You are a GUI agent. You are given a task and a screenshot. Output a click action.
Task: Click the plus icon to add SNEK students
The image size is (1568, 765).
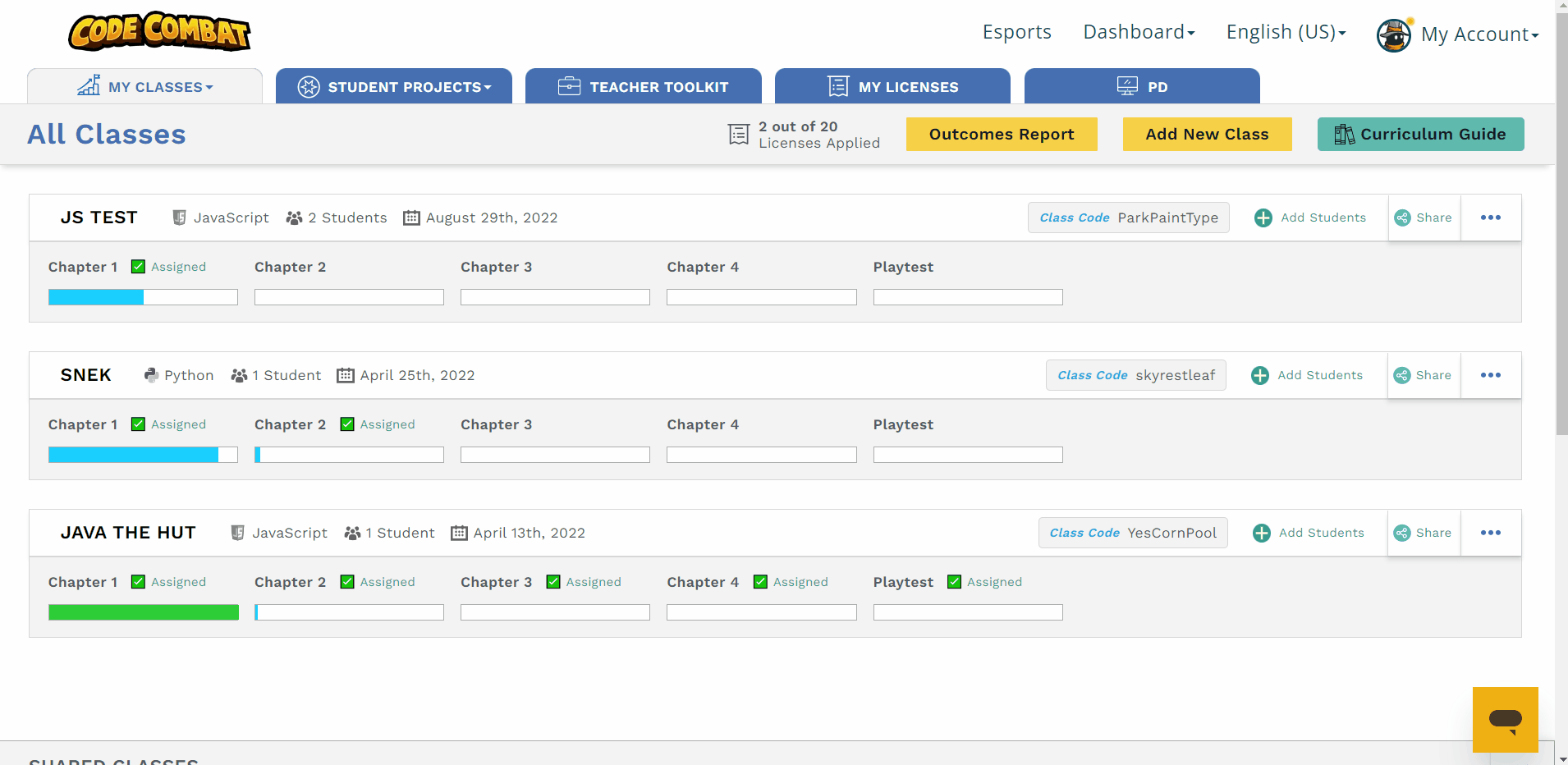(1260, 375)
